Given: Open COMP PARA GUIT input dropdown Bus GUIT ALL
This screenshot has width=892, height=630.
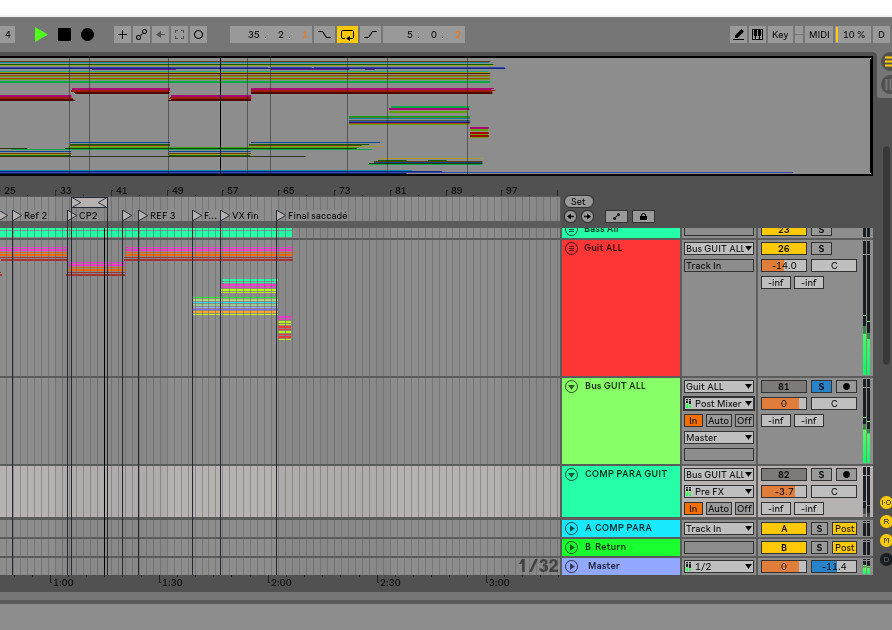Looking at the screenshot, I should tap(718, 474).
